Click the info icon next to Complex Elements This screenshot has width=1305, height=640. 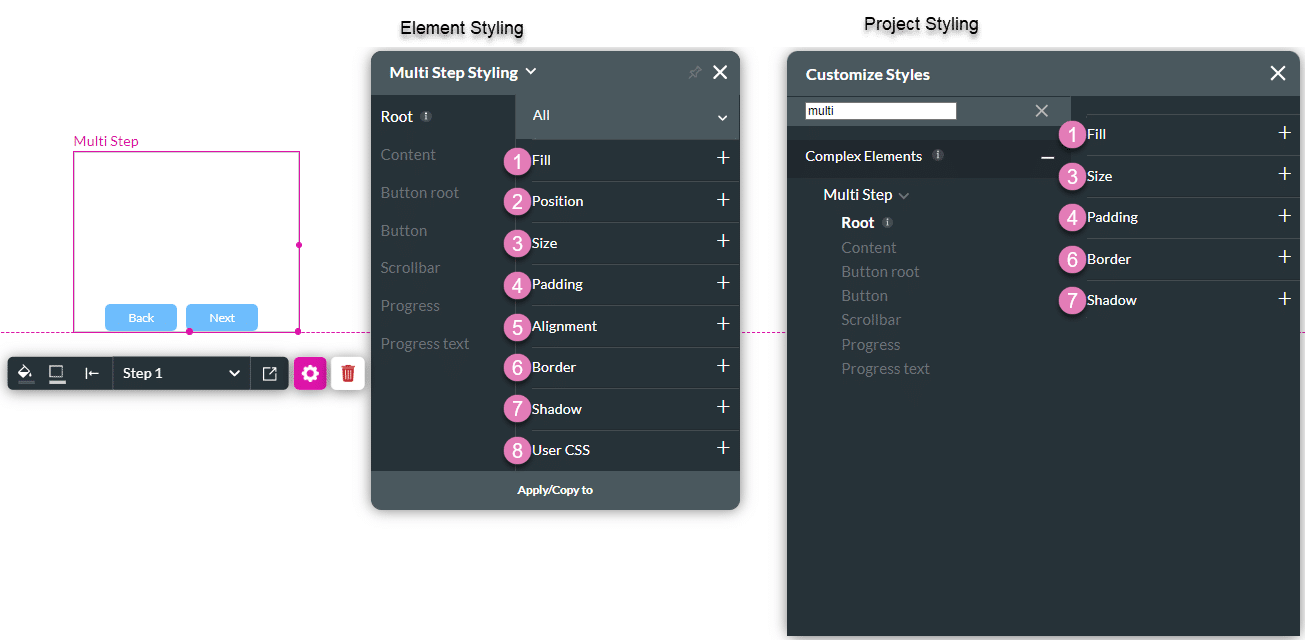(937, 155)
